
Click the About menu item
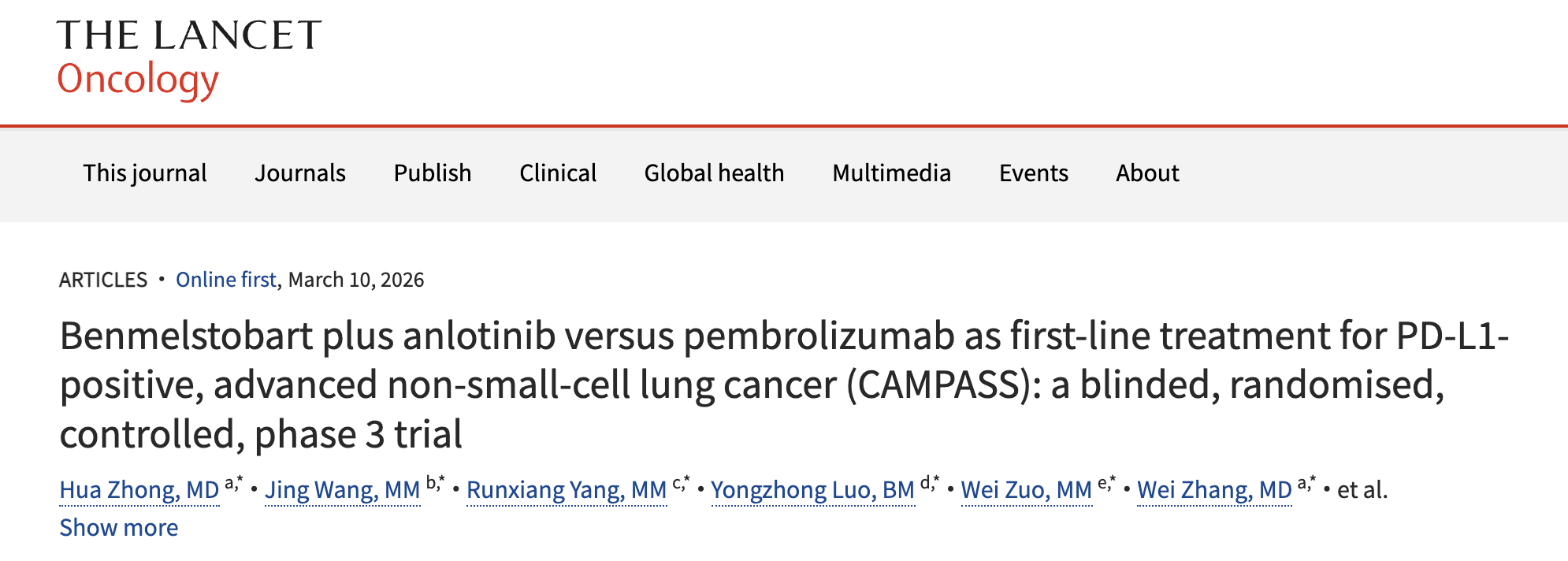pyautogui.click(x=1147, y=173)
